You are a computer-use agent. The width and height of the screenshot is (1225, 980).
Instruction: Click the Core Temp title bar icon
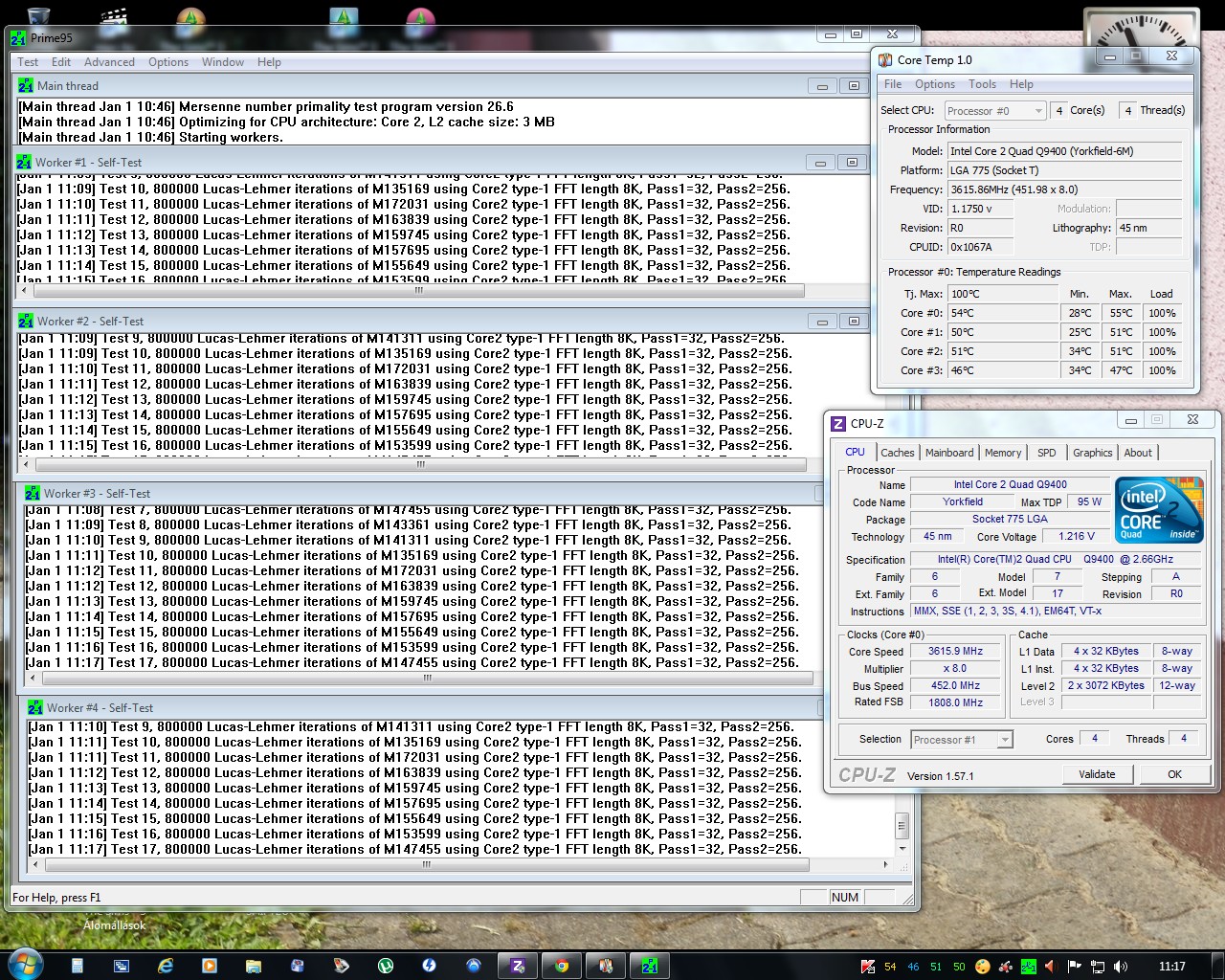pyautogui.click(x=885, y=59)
